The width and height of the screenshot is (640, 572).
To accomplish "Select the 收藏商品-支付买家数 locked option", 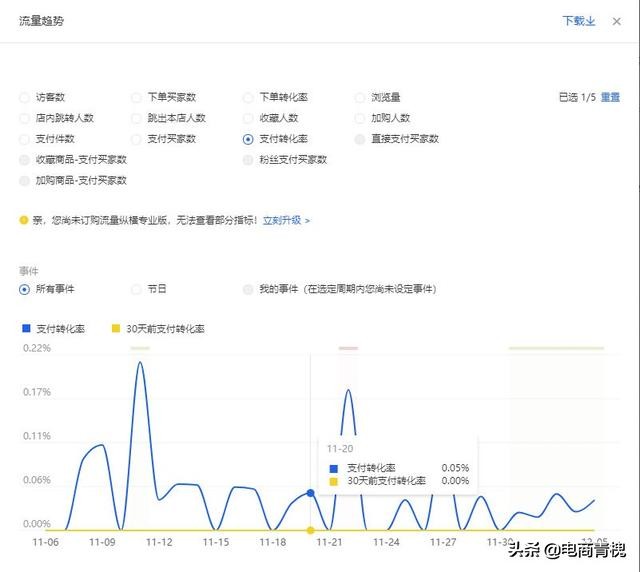I will [24, 160].
